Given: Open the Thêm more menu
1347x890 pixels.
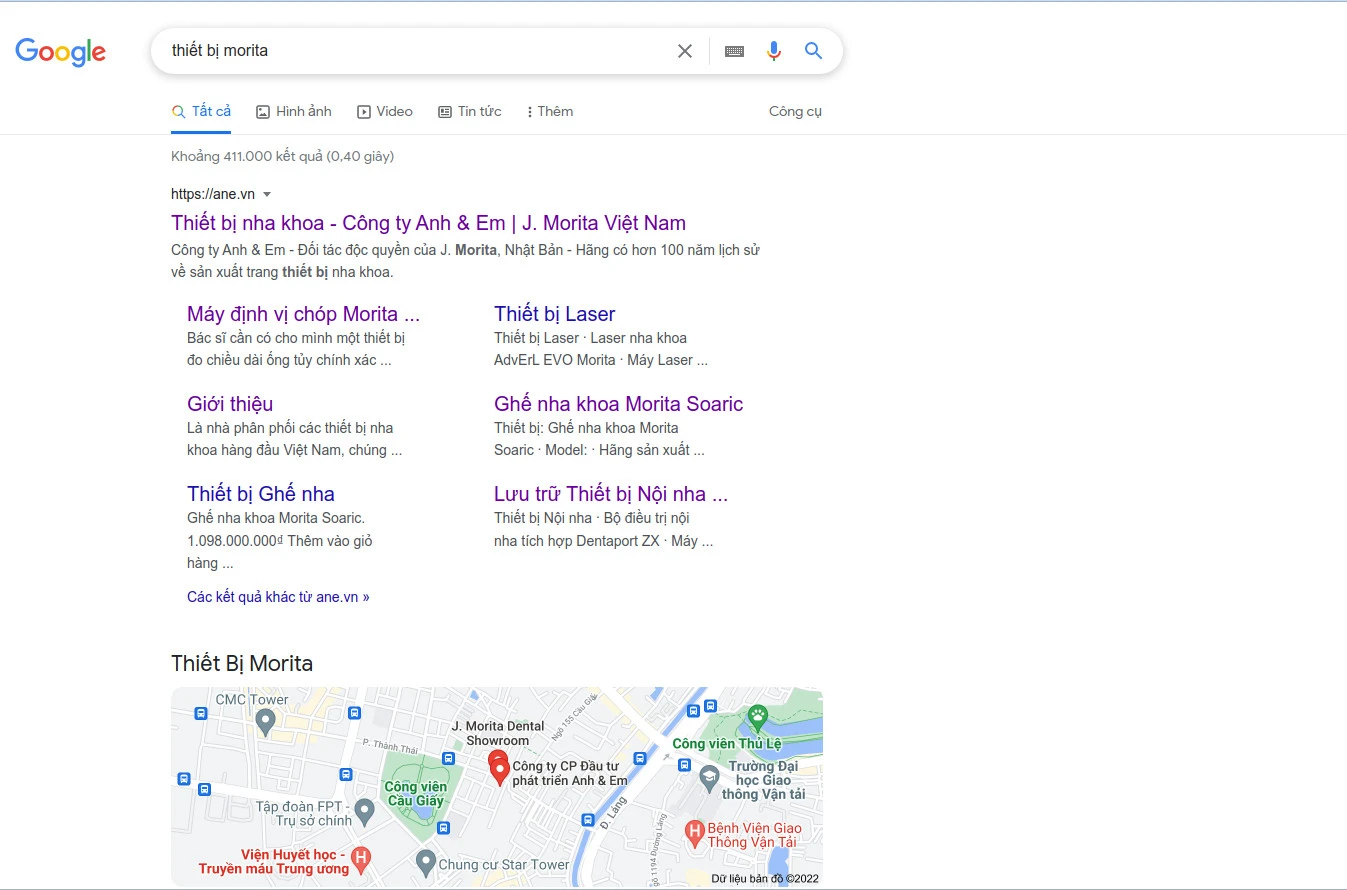Looking at the screenshot, I should 550,111.
